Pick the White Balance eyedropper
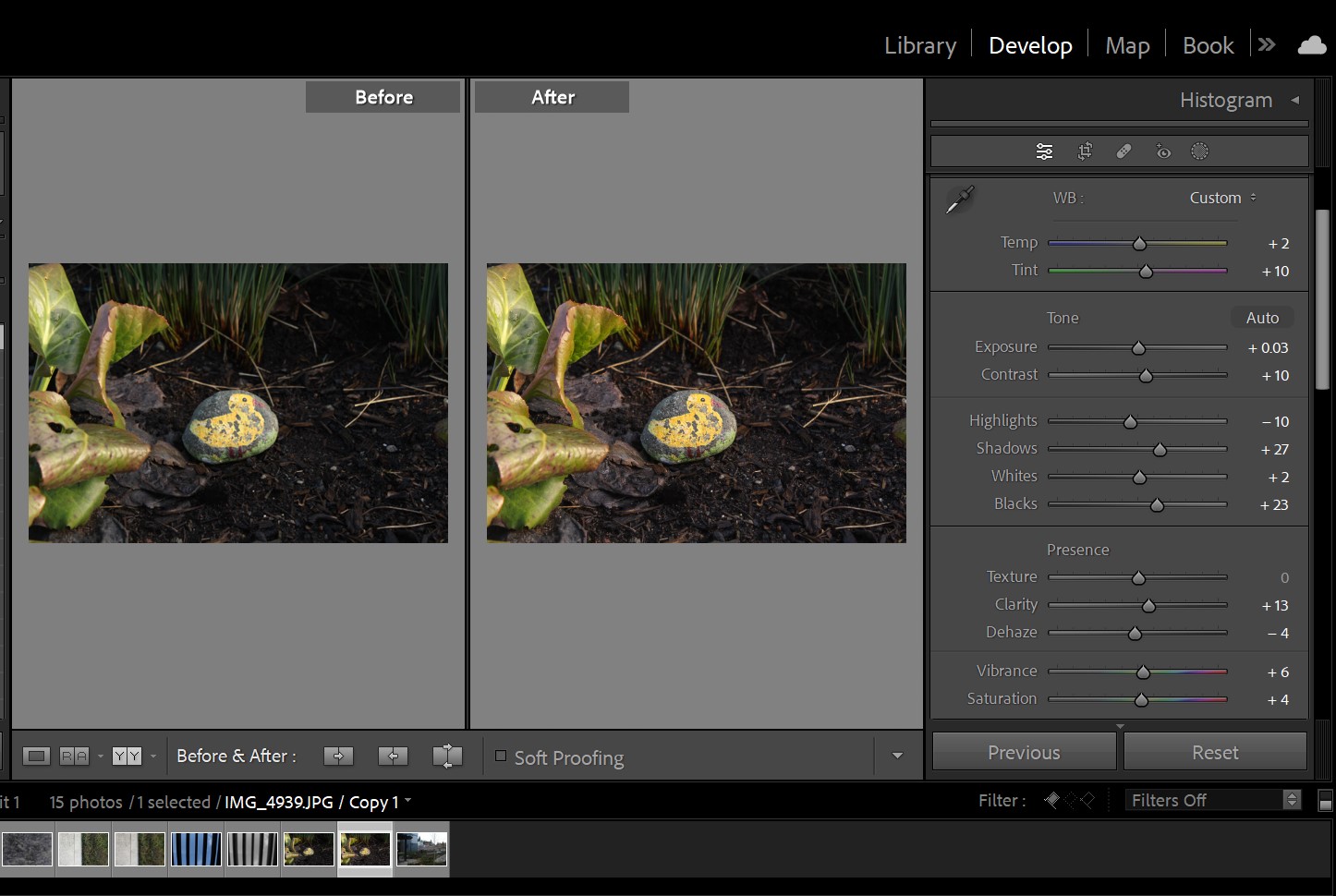This screenshot has width=1336, height=896. pos(960,199)
